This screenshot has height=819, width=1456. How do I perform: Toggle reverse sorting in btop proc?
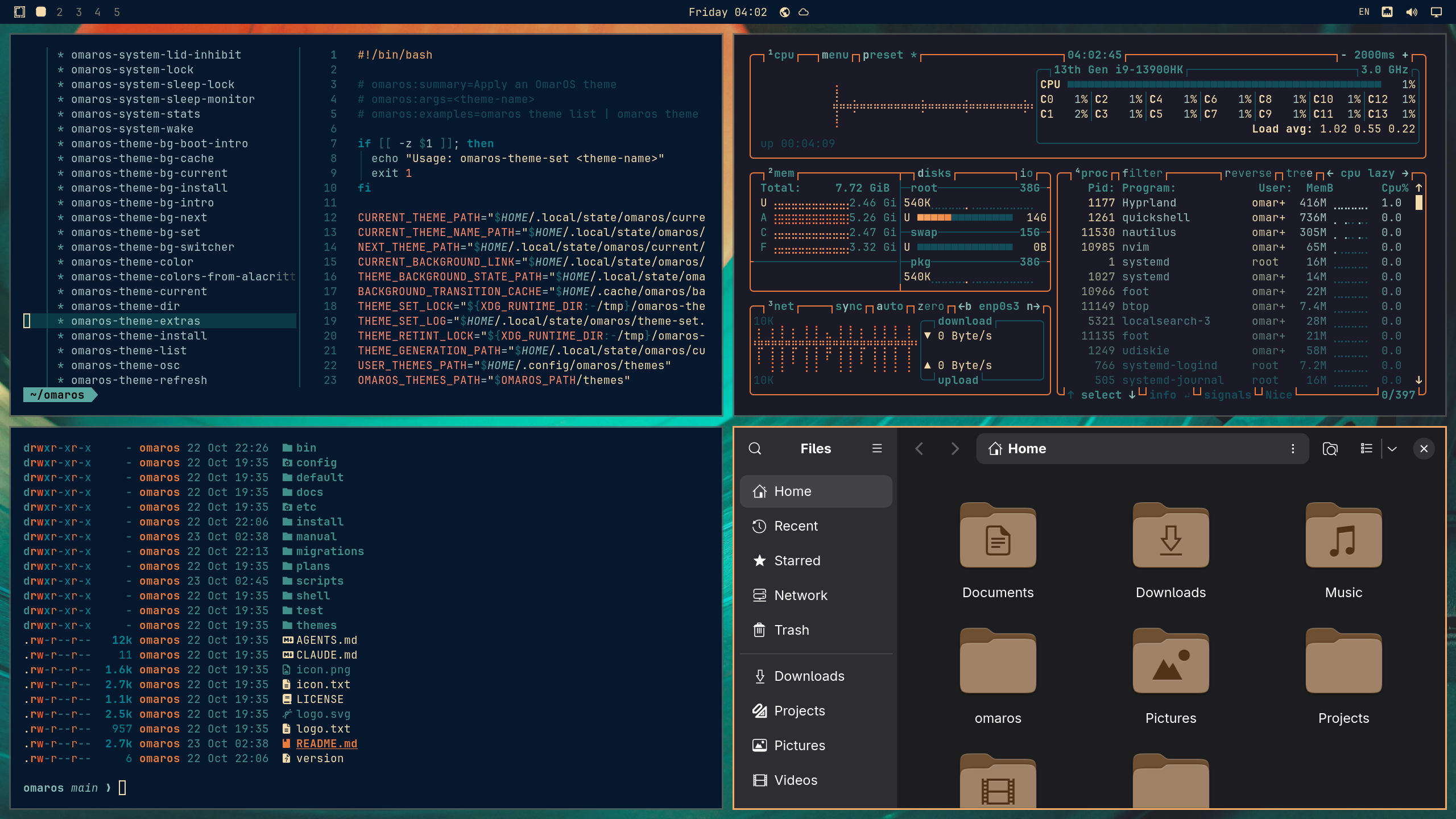coord(1248,173)
